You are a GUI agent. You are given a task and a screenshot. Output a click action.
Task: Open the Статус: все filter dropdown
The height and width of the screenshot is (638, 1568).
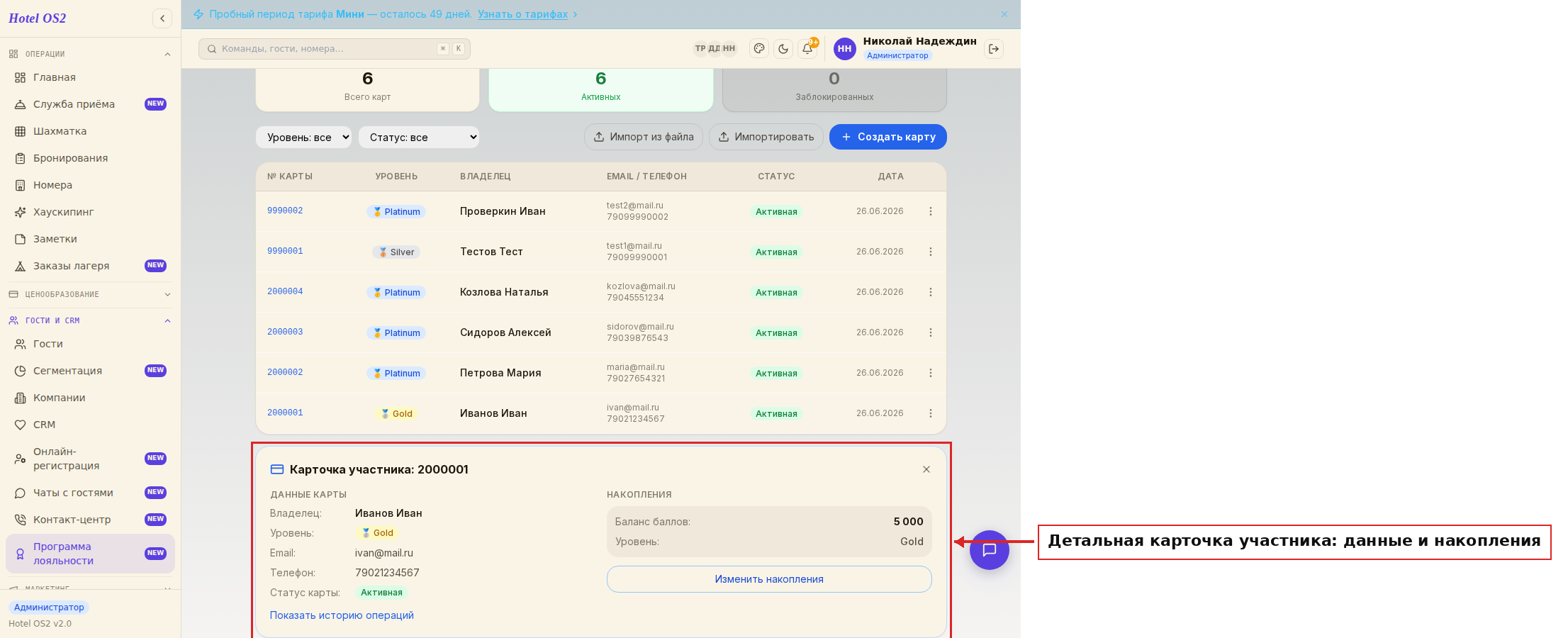point(419,138)
